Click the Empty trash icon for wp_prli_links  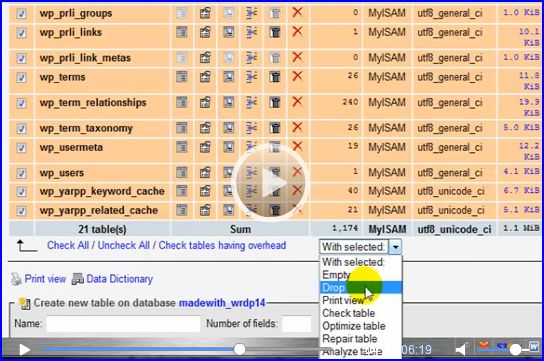coord(275,32)
